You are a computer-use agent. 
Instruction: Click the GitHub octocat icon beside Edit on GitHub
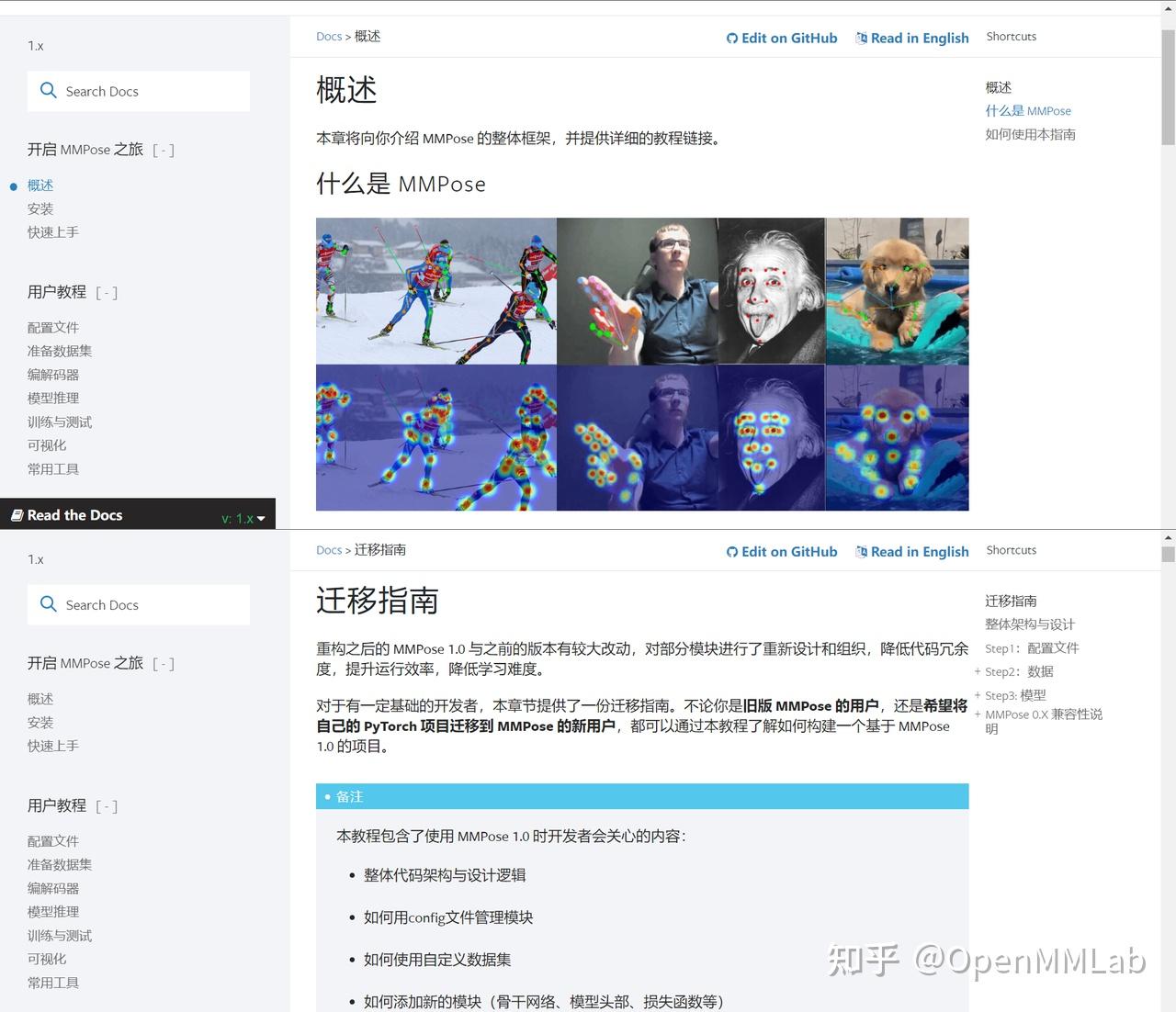[732, 39]
